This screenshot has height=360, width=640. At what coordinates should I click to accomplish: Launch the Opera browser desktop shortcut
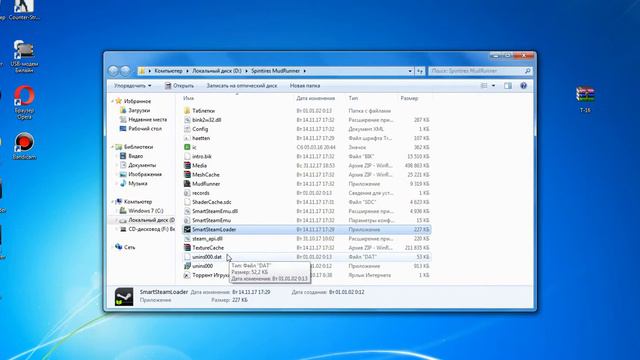[24, 102]
